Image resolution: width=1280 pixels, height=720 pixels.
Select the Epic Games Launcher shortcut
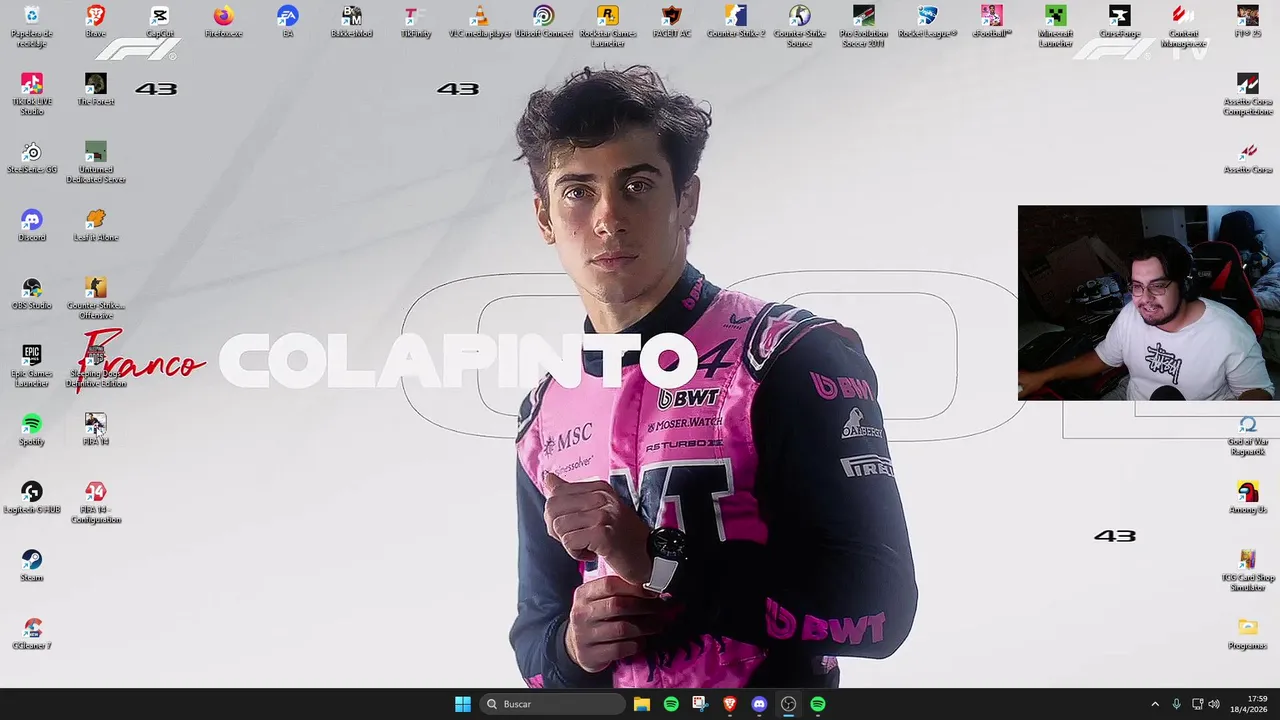point(31,366)
